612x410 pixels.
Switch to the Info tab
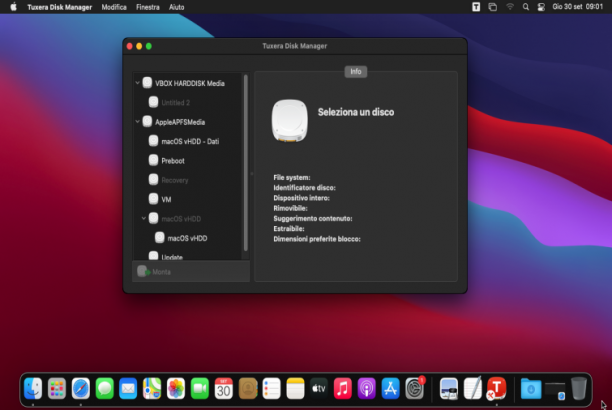[x=356, y=71]
